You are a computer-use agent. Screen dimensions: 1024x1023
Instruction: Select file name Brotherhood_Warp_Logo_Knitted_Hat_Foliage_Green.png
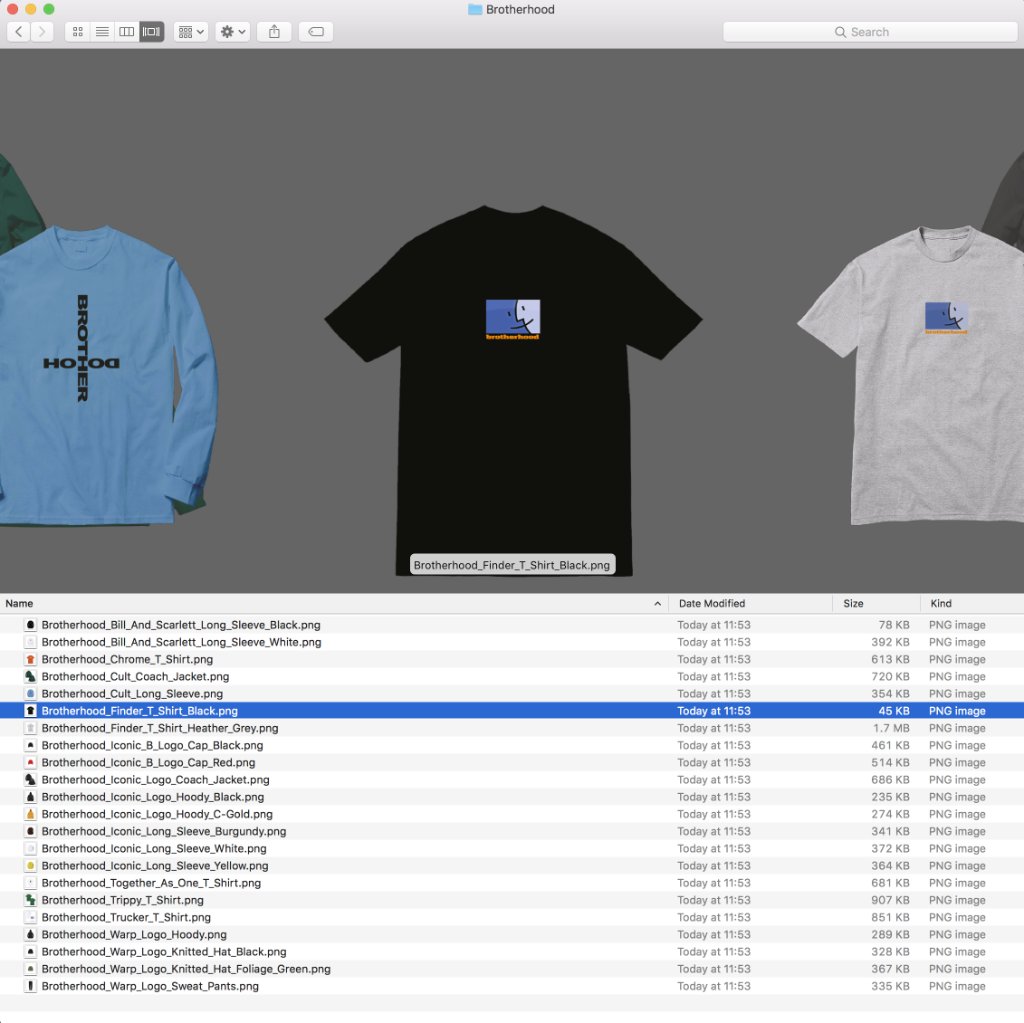pyautogui.click(x=186, y=969)
